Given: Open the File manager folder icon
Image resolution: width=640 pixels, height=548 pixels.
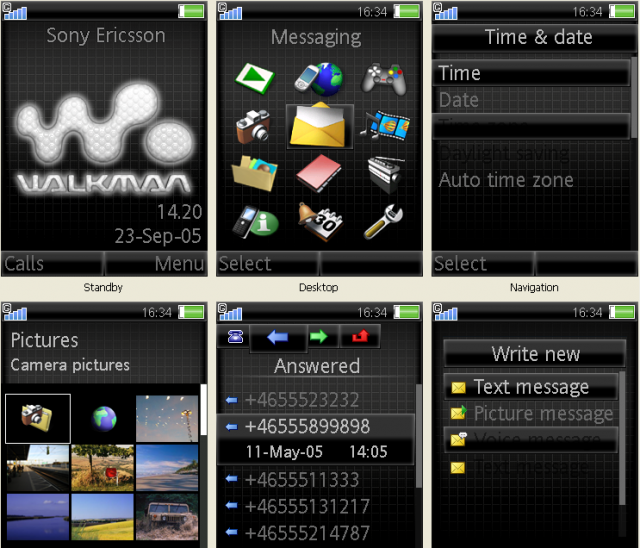Looking at the screenshot, I should click(255, 173).
